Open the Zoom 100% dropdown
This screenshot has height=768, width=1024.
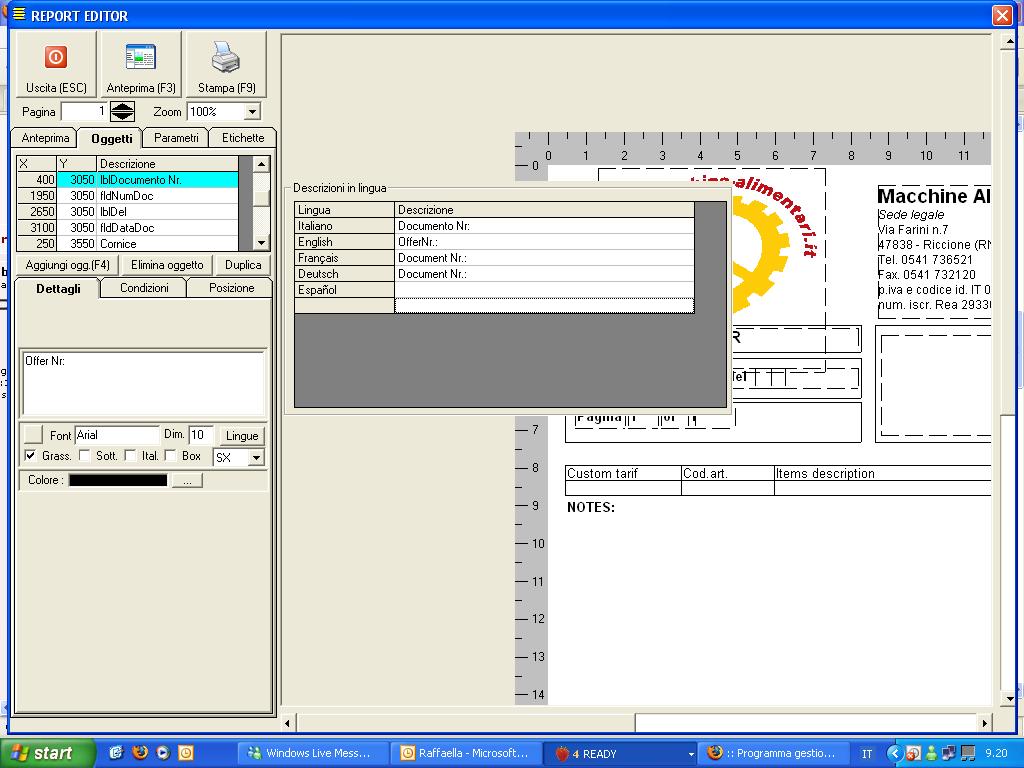(x=252, y=112)
